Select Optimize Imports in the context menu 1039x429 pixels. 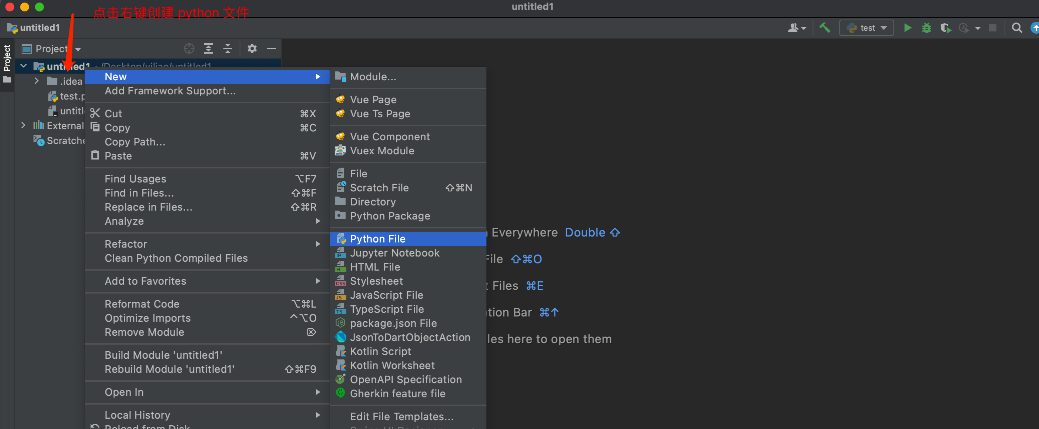click(x=208, y=318)
